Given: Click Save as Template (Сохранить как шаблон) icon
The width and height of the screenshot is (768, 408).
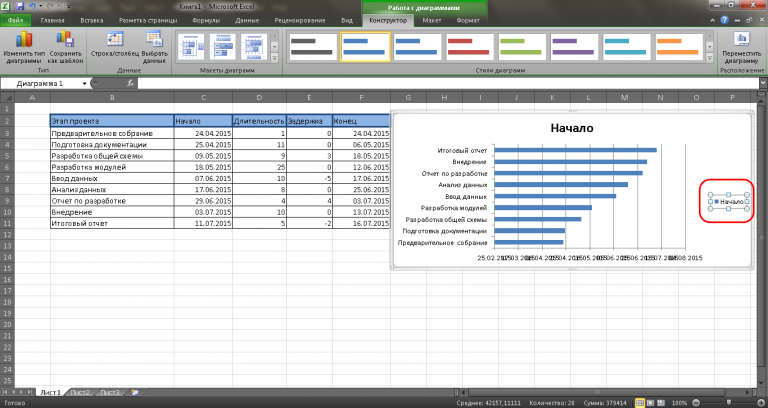Looking at the screenshot, I should tap(65, 41).
